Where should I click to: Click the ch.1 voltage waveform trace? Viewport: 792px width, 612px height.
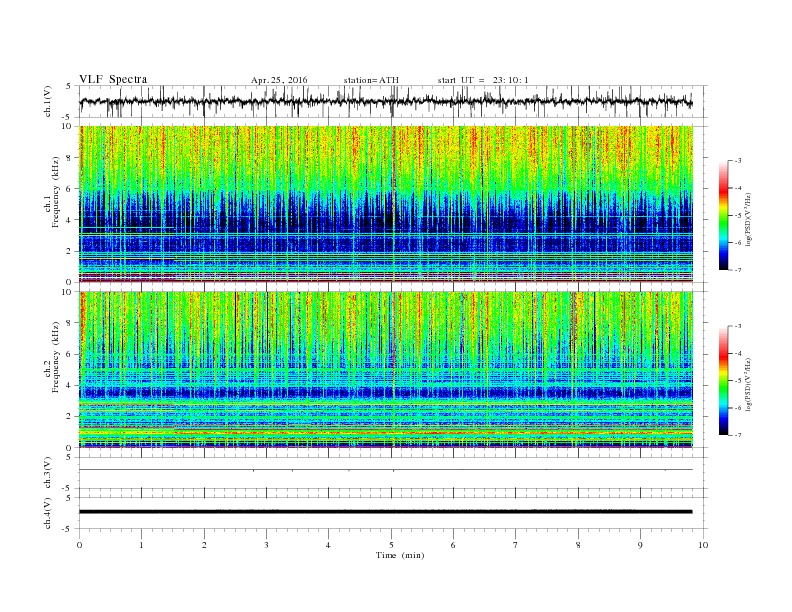pyautogui.click(x=385, y=101)
